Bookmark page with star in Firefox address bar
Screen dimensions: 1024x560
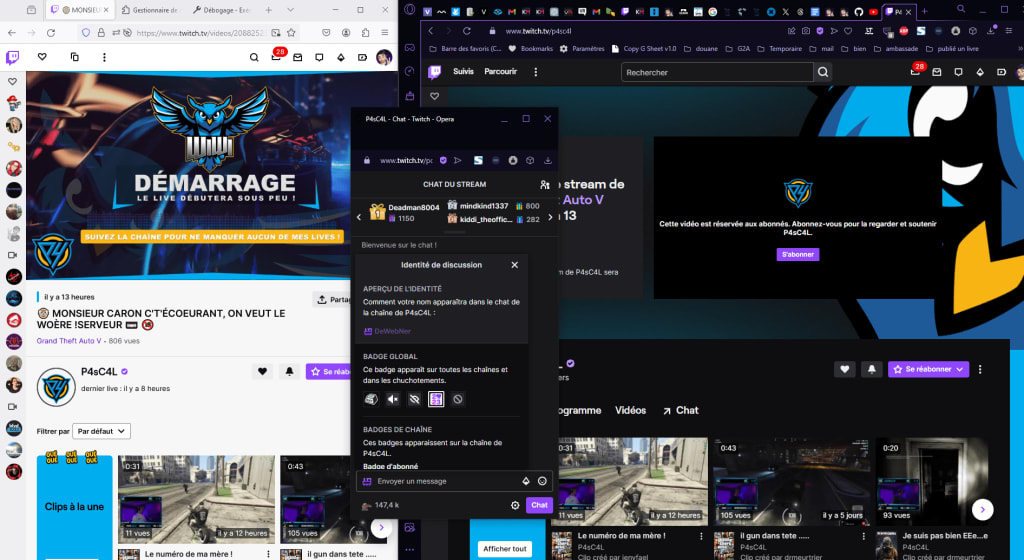291,33
